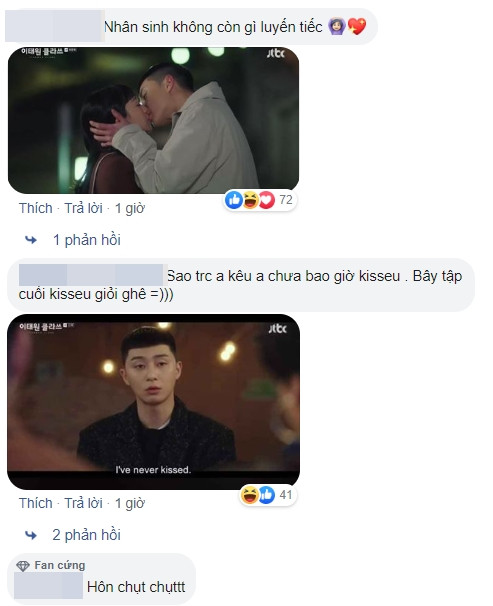Click Trả lời under the kiss photo comment

(83, 208)
